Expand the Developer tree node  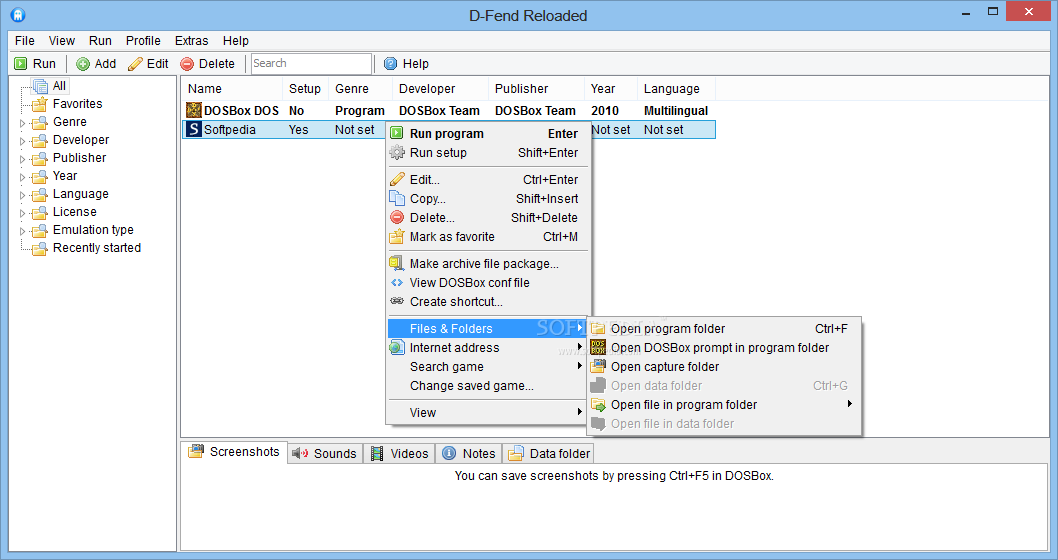(22, 142)
